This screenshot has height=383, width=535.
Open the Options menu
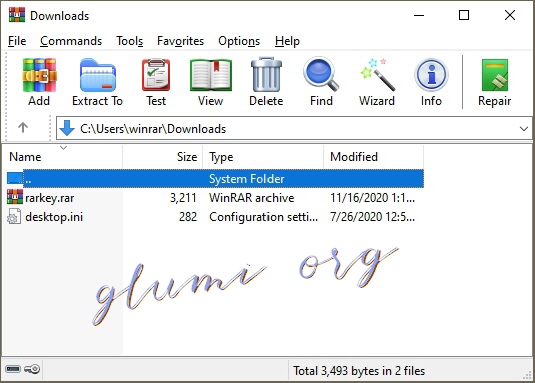tap(239, 41)
